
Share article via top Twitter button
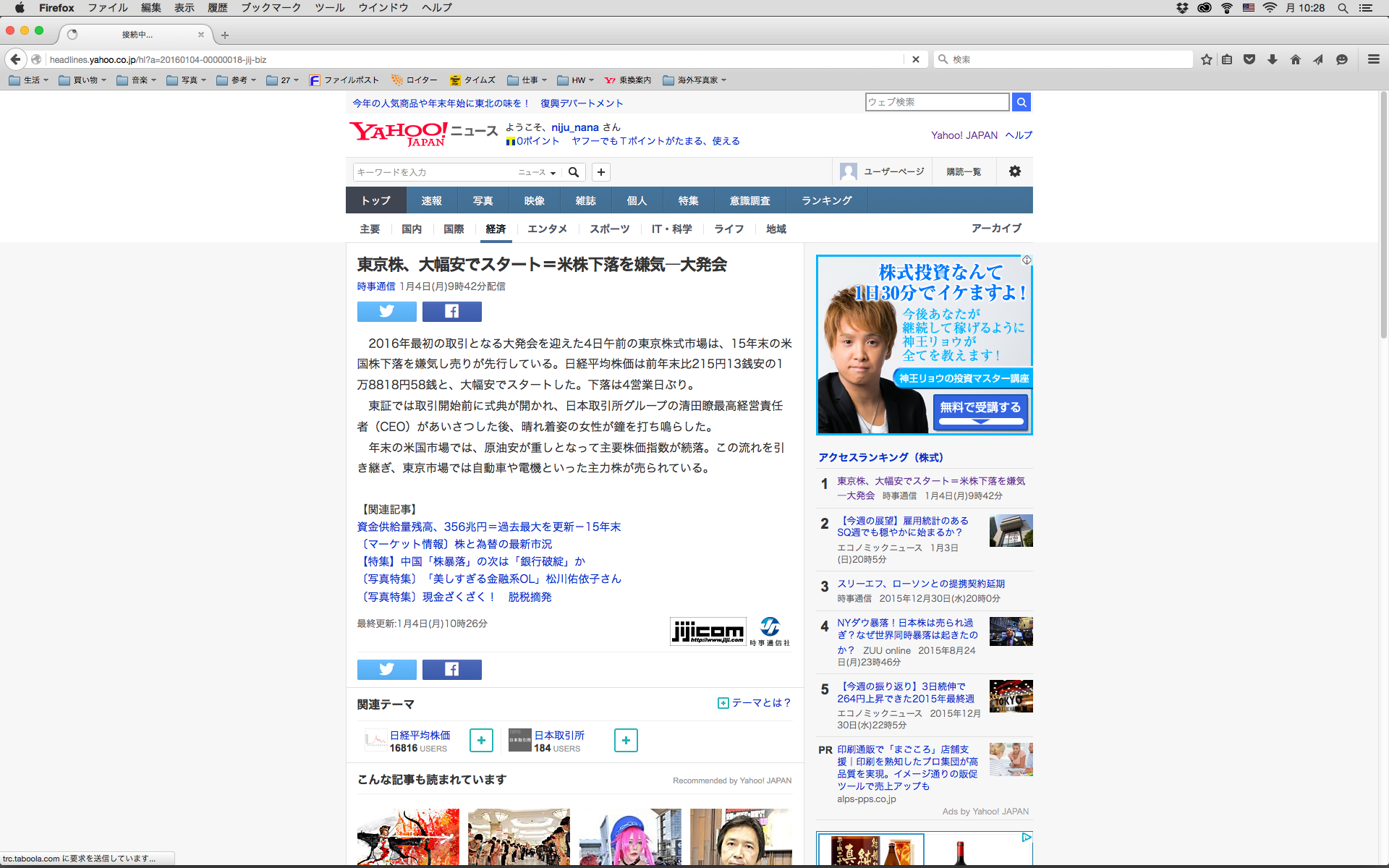386,311
